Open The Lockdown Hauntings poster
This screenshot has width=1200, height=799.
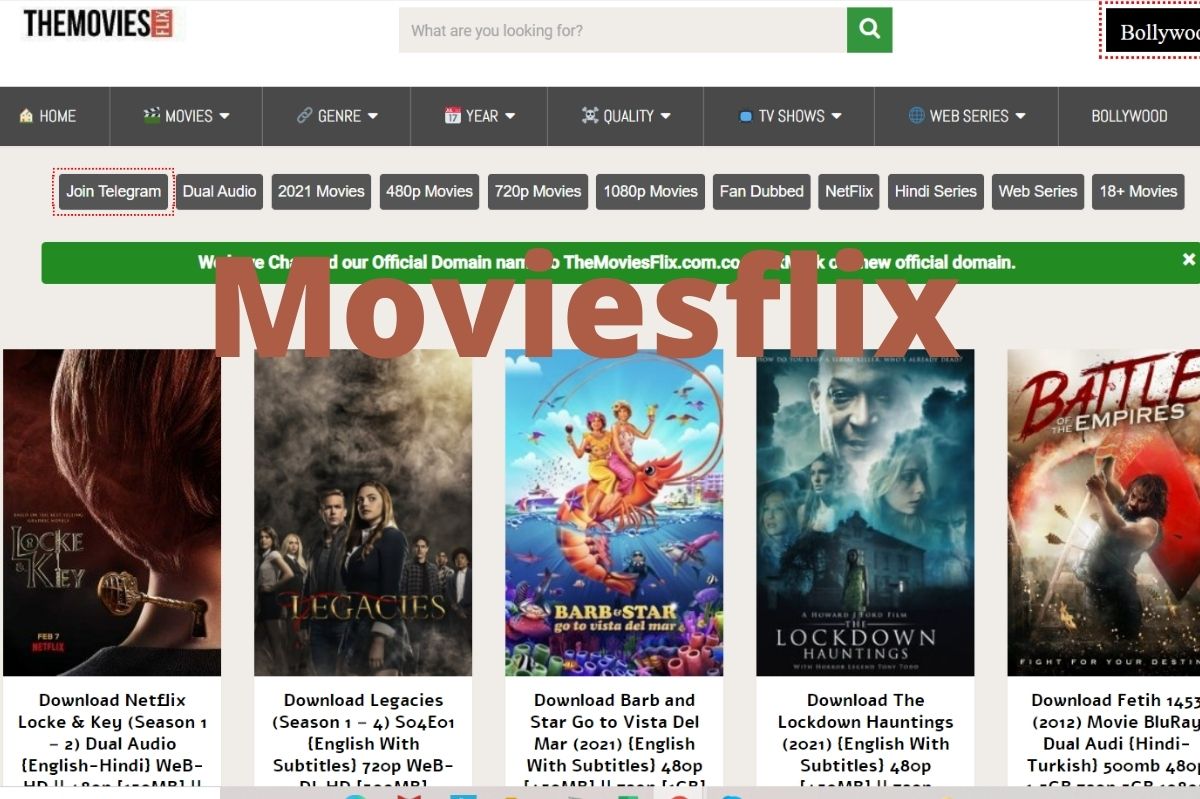coord(865,512)
